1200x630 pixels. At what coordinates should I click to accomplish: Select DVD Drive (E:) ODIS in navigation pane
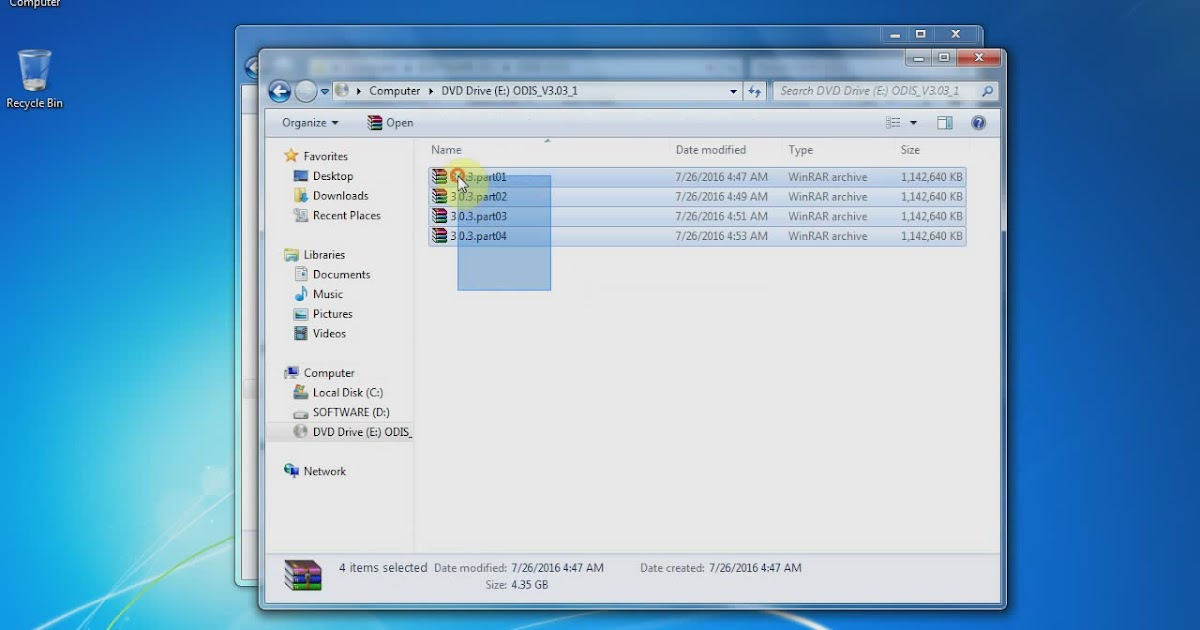click(362, 432)
